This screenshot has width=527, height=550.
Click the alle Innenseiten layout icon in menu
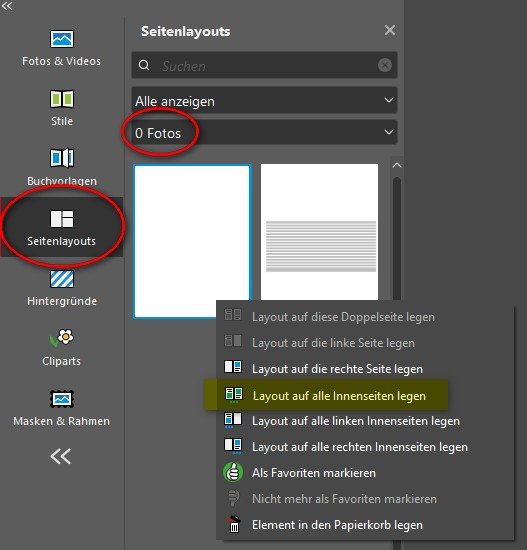[234, 395]
